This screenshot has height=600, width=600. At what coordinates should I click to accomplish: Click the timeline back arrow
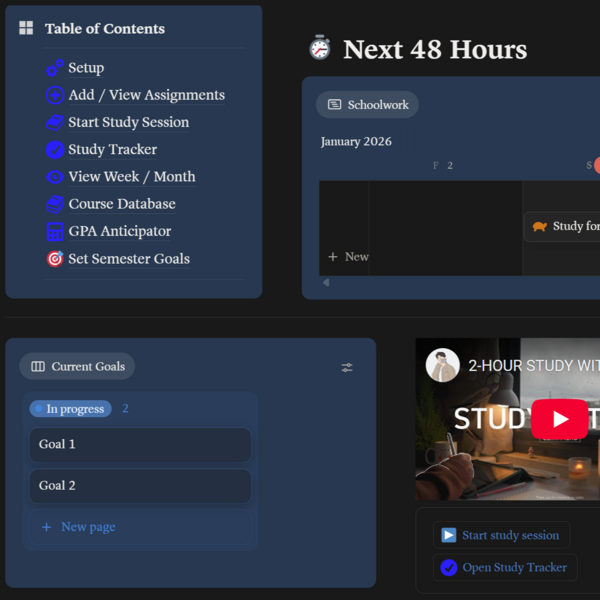click(326, 282)
